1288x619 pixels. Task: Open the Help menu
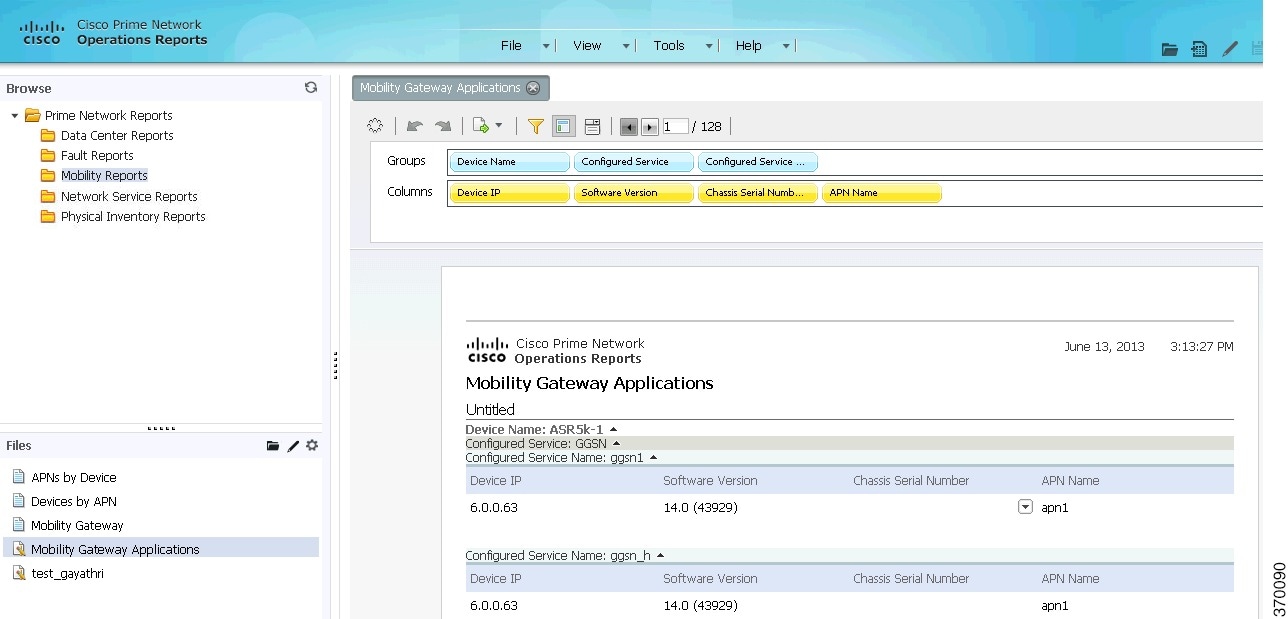(x=748, y=46)
